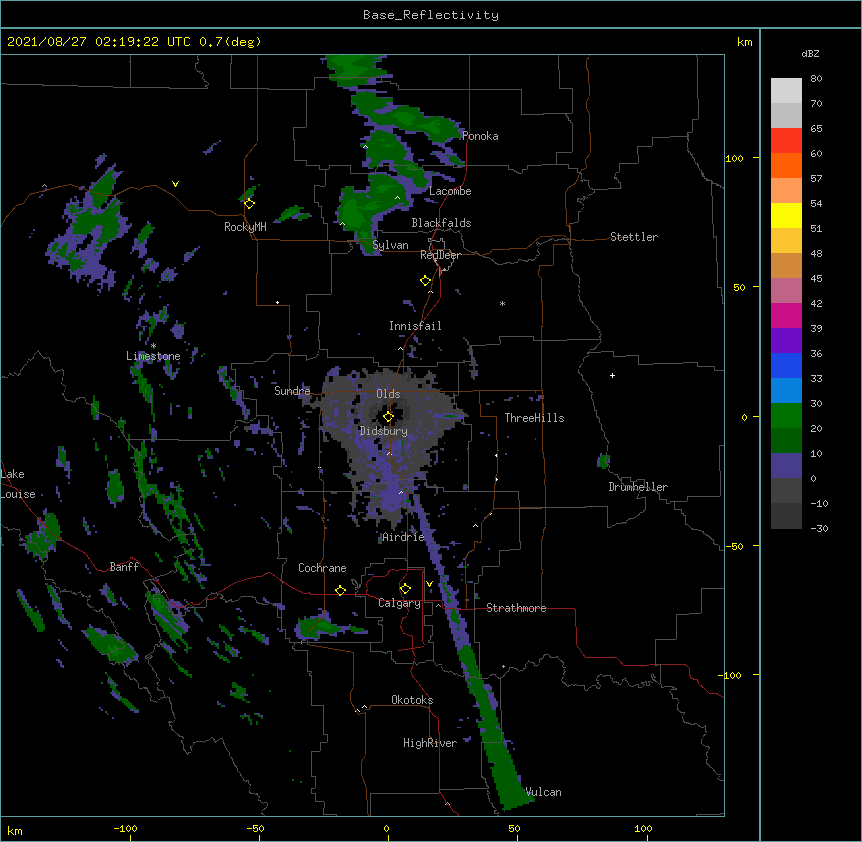Image resolution: width=862 pixels, height=842 pixels.
Task: Click the Blackfalds city label
Action: pyautogui.click(x=441, y=223)
